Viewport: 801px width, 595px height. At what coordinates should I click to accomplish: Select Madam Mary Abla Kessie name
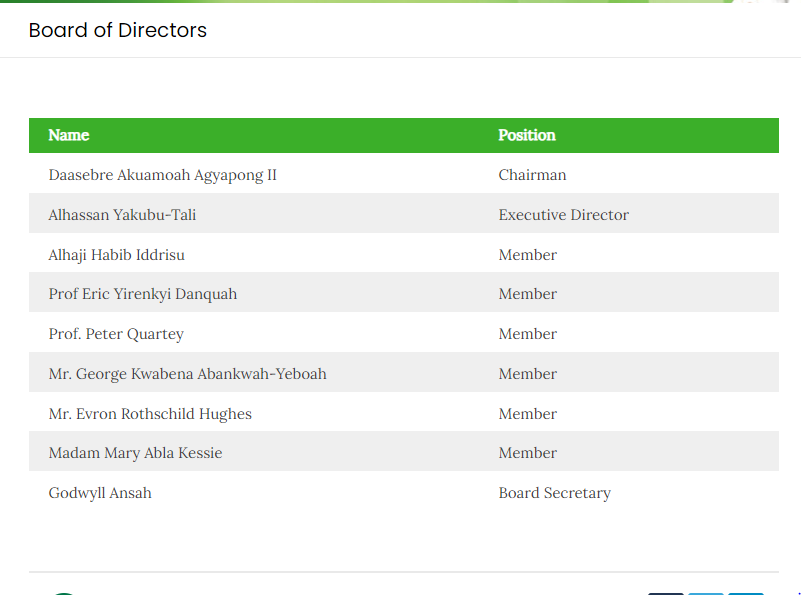tap(135, 453)
